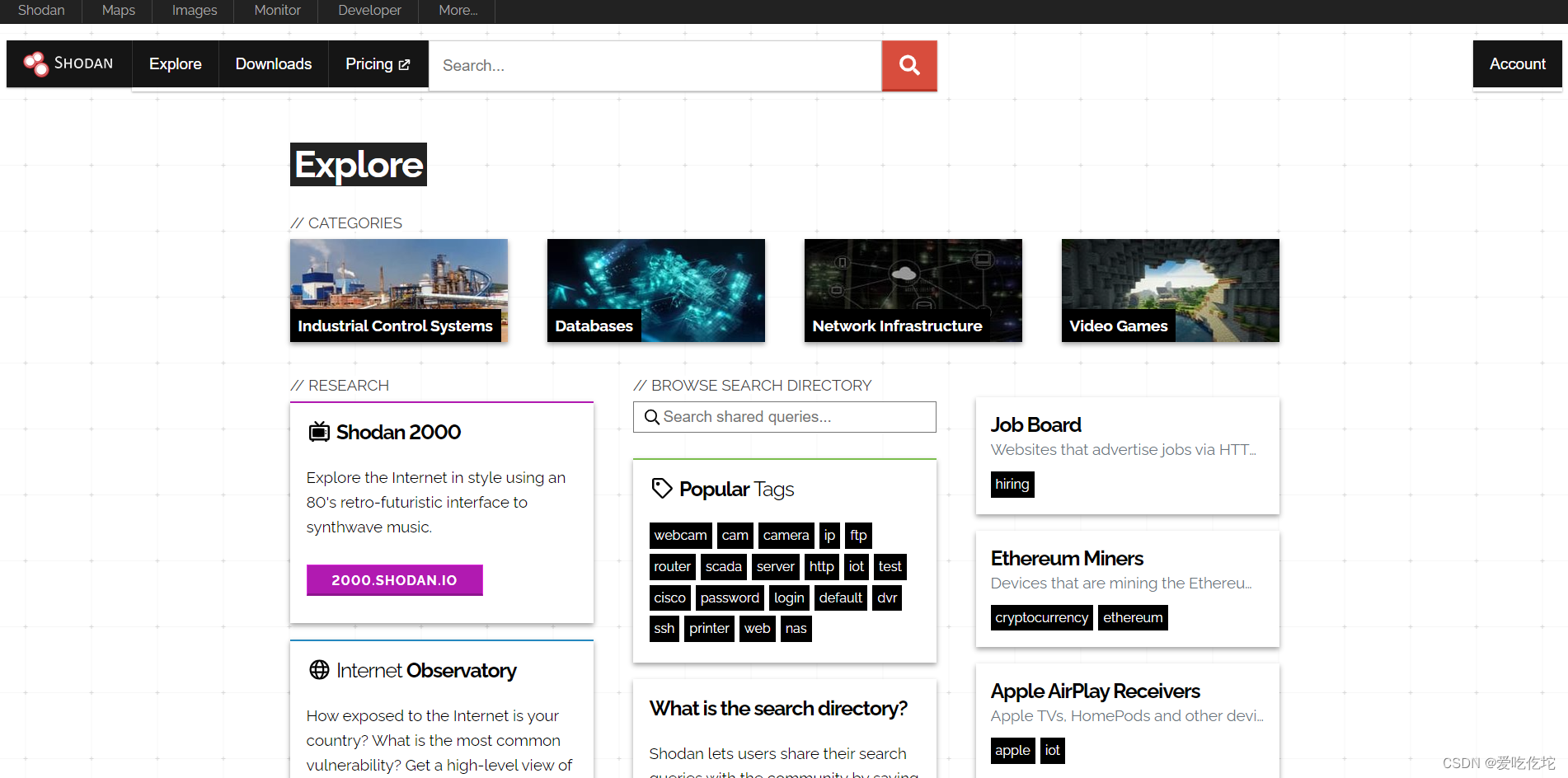The height and width of the screenshot is (778, 1568).
Task: Focus the main Search... input field
Action: tap(655, 65)
